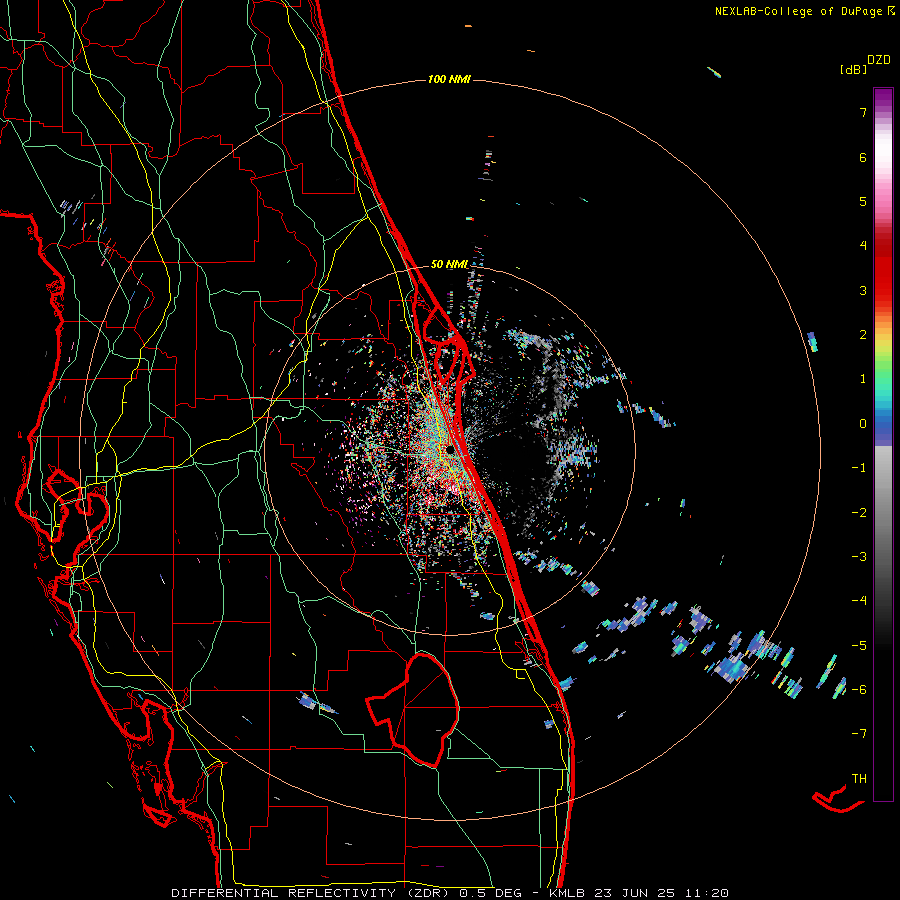Click the 1 value on color scale
Image resolution: width=900 pixels, height=900 pixels.
[x=863, y=379]
